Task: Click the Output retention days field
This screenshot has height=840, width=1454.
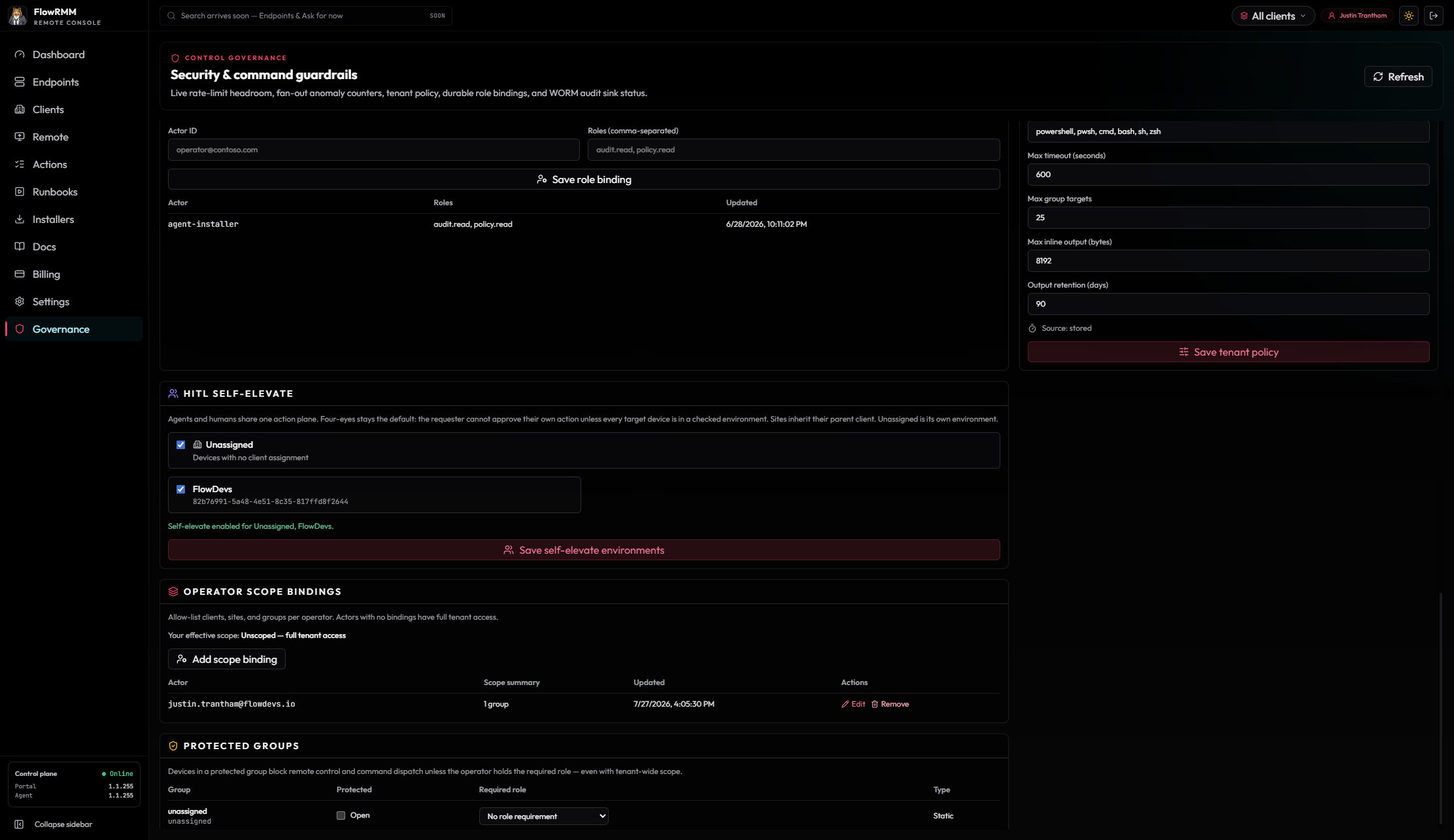Action: point(1228,304)
